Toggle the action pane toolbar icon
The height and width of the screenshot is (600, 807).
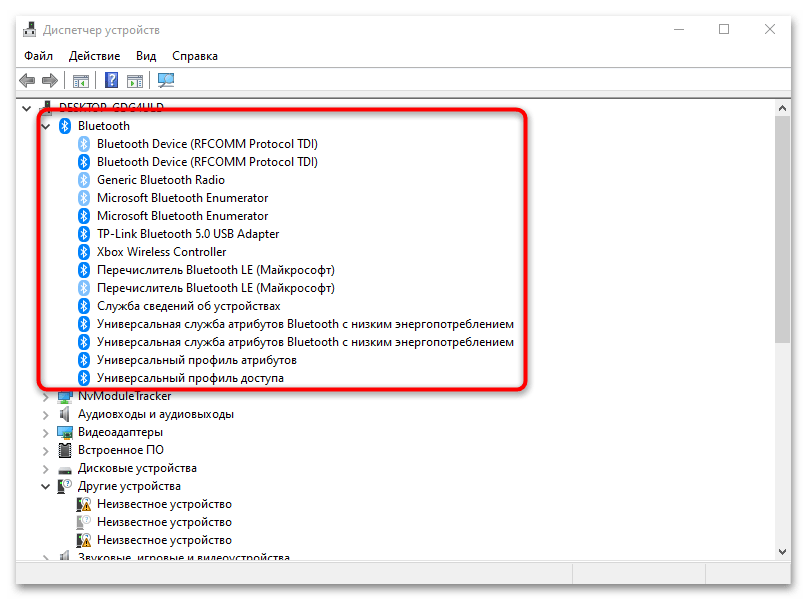135,81
